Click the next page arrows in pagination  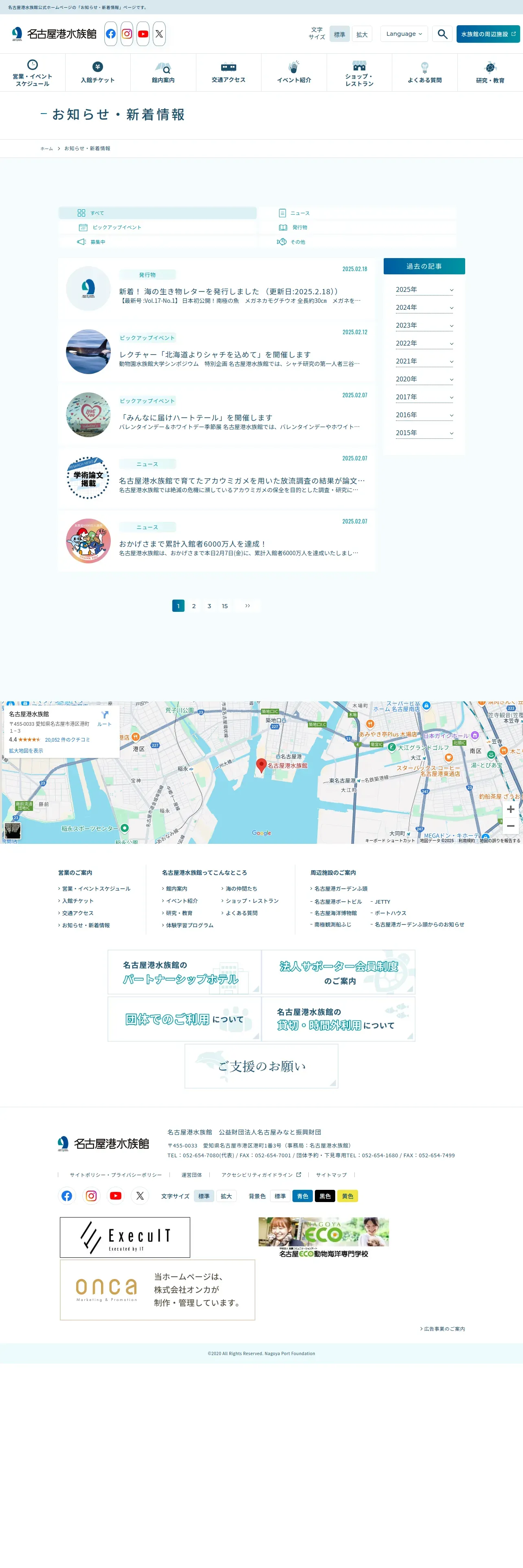click(247, 606)
